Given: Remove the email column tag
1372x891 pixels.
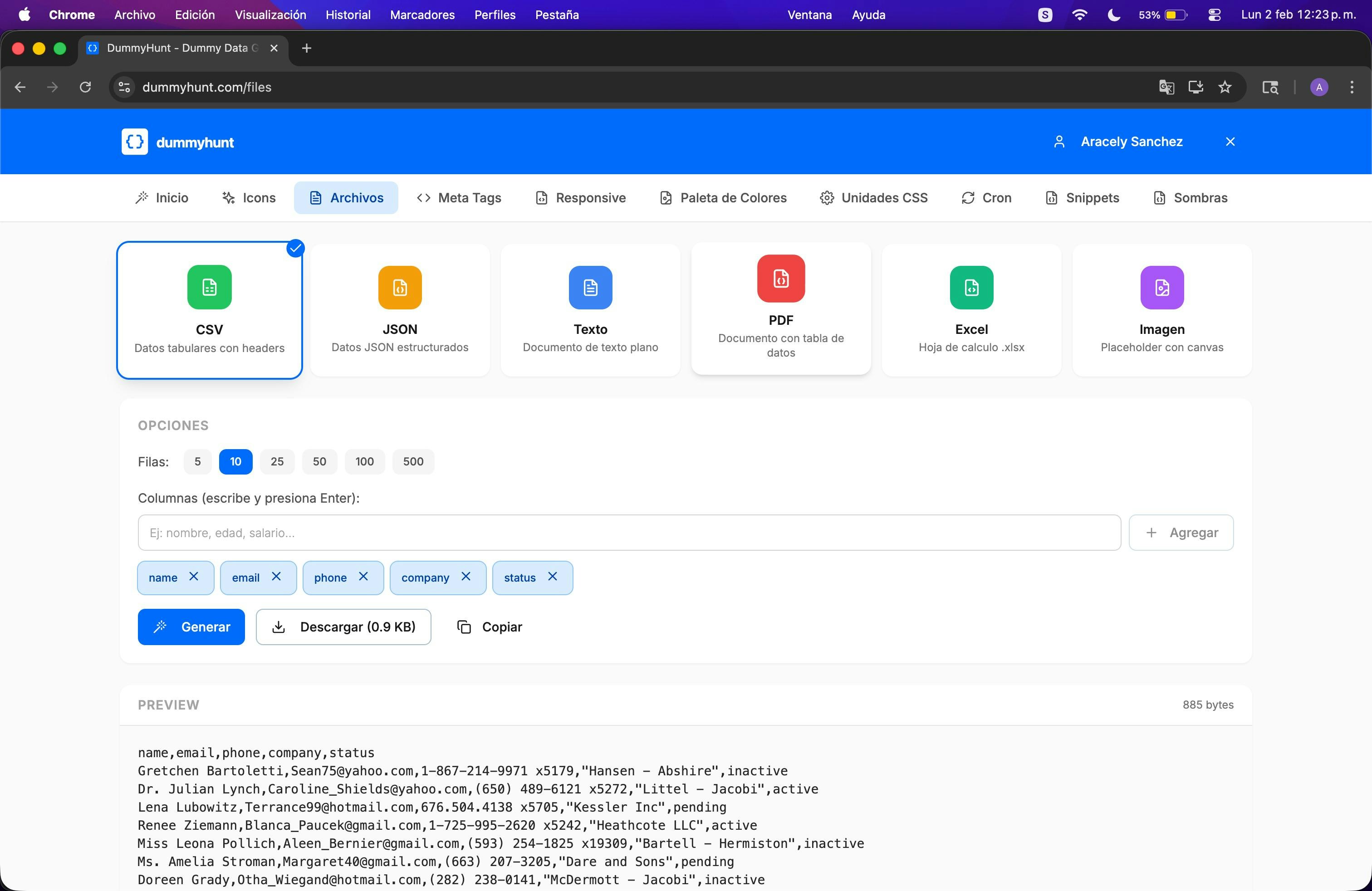Looking at the screenshot, I should click(276, 576).
